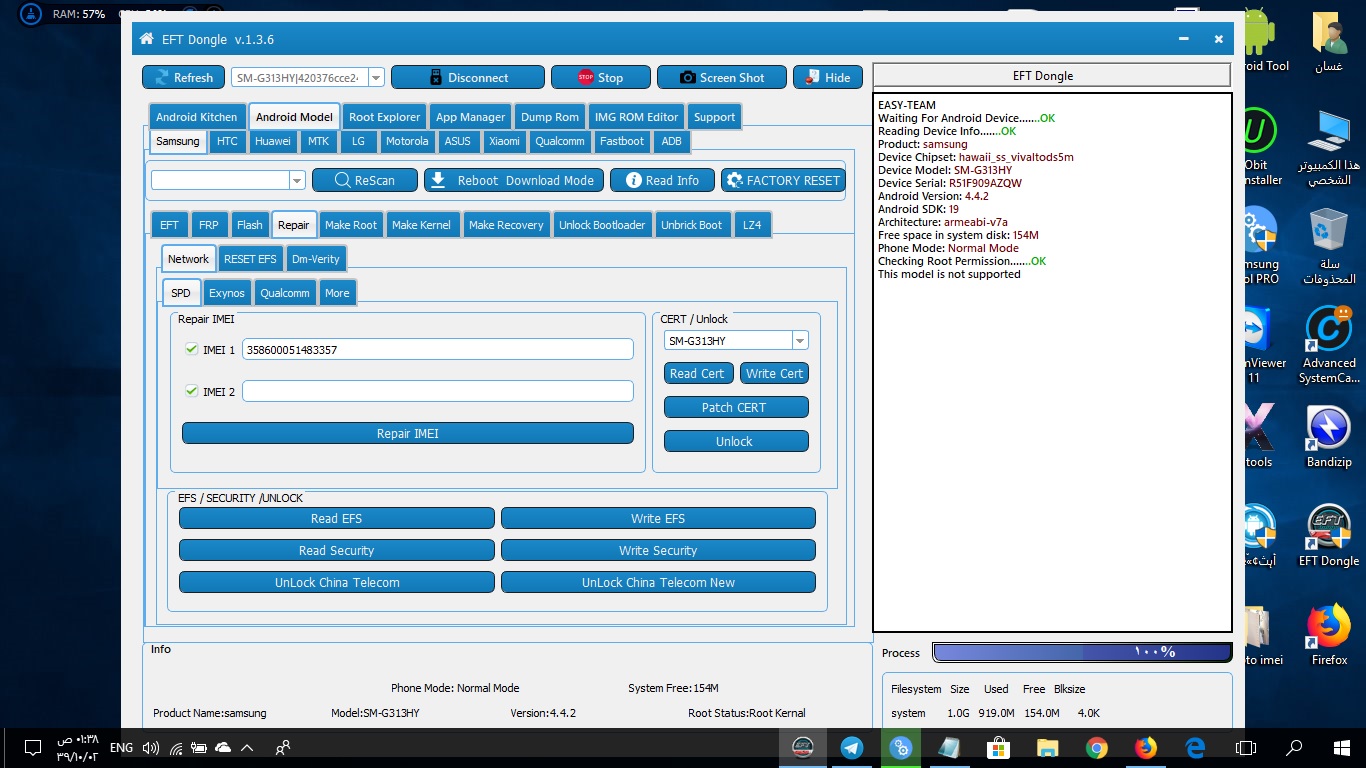Screen dimensions: 1366x768
Task: Click the "This model is not supported" log line
Action: 949,274
